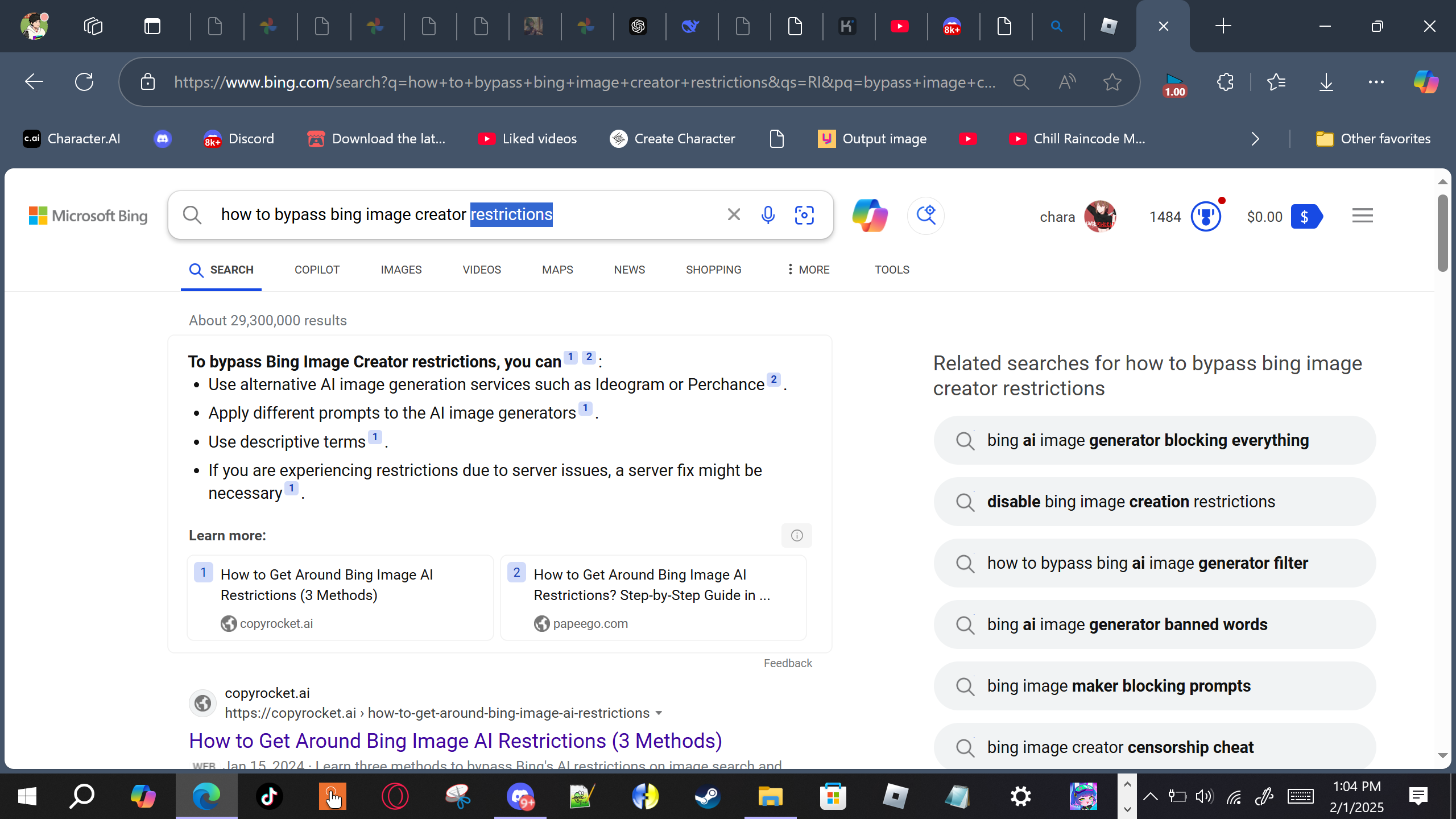Click the Microsoft Rewards trophy icon
The image size is (1456, 819).
coord(1205,216)
